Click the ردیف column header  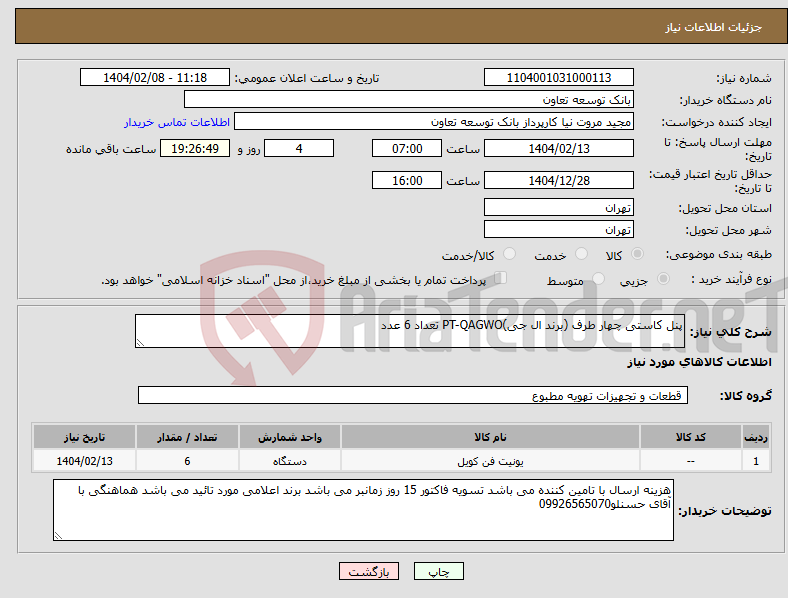point(756,437)
